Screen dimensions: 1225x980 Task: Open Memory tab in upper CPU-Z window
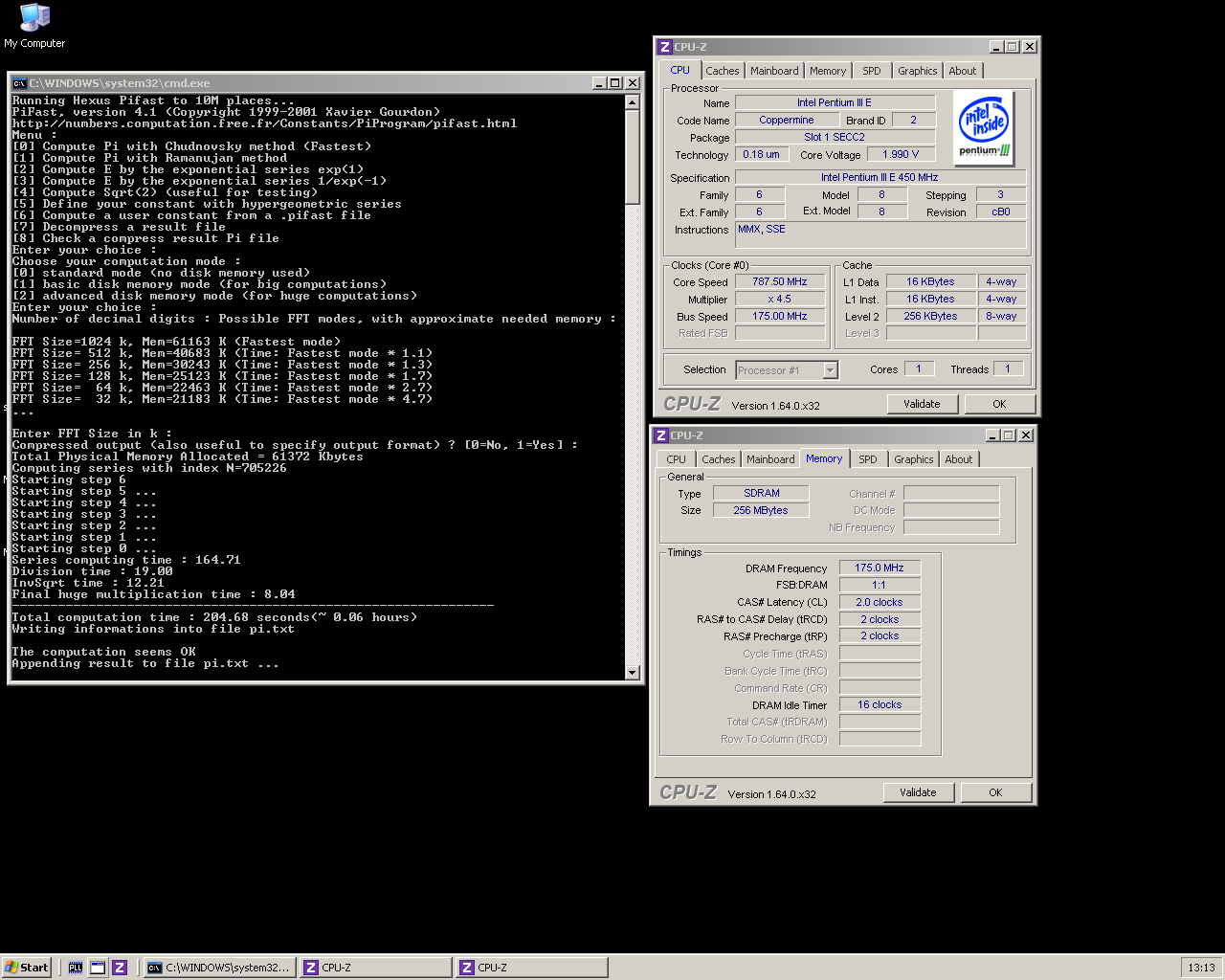[x=828, y=71]
